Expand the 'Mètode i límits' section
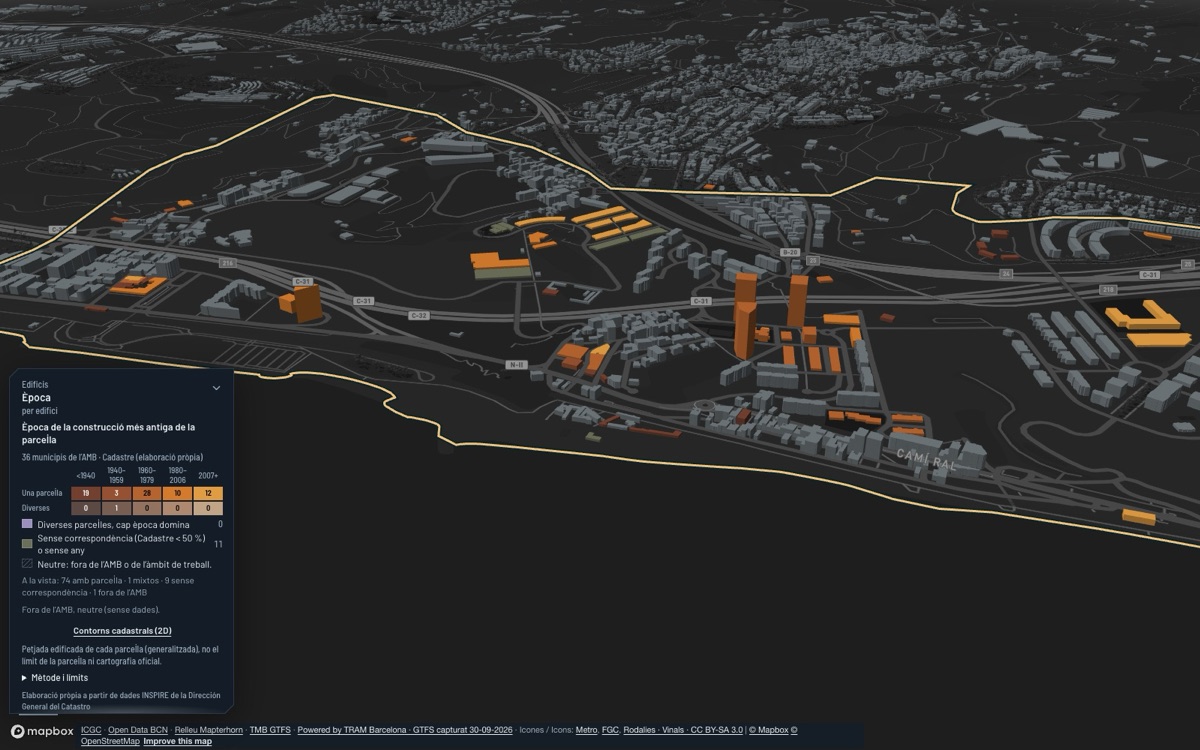1200x750 pixels. [x=55, y=678]
